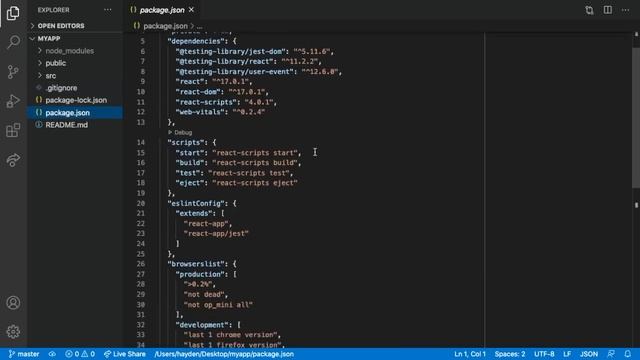
Task: Click "not op_mini all" string on line 30
Action: tap(218, 304)
